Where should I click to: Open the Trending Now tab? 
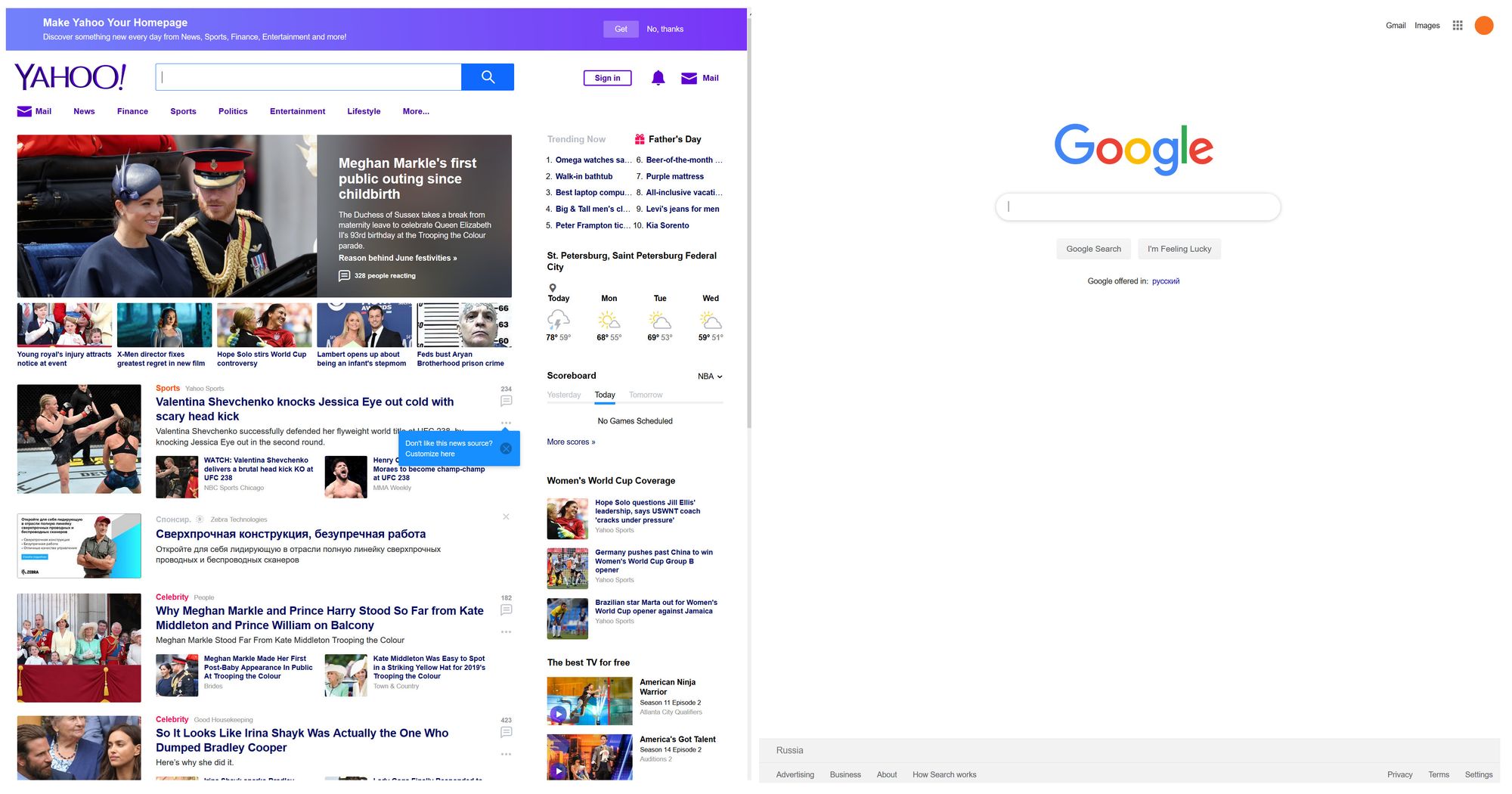pyautogui.click(x=576, y=139)
